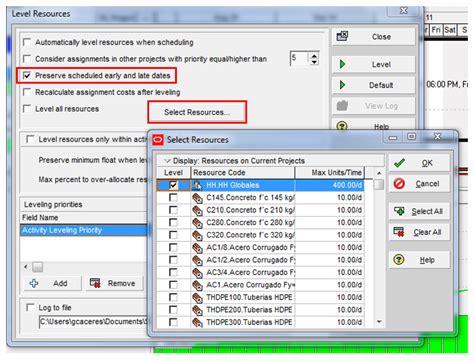Check the Level all resources box

27,109
